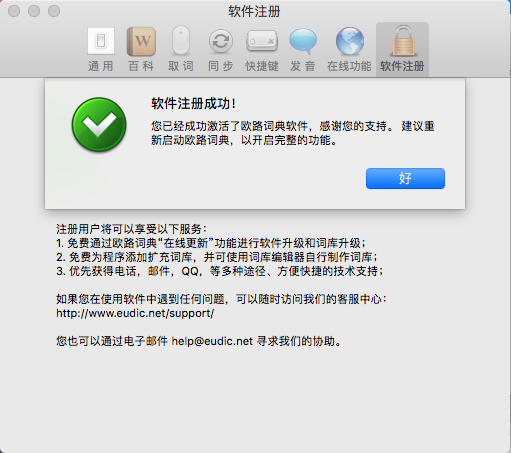Select the 发音 speech bubble icon
This screenshot has width=511, height=453.
303,41
